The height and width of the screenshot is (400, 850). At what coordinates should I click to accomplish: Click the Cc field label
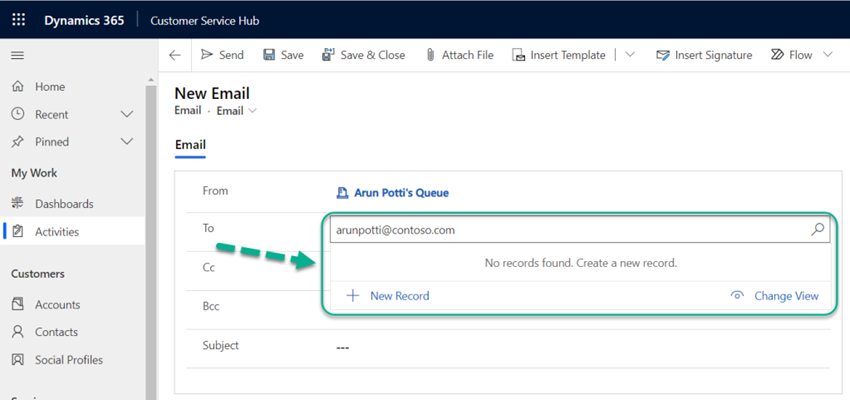click(209, 268)
